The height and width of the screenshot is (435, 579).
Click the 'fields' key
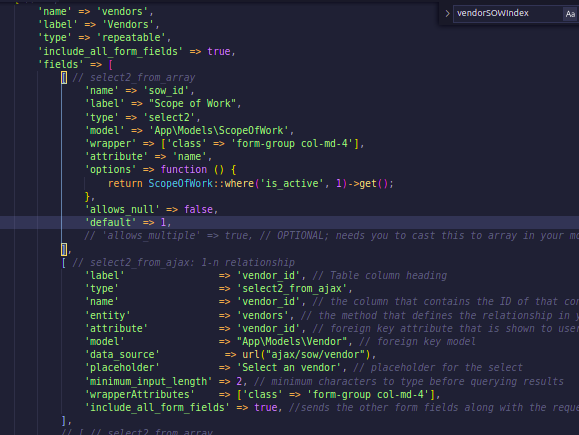pyautogui.click(x=61, y=64)
